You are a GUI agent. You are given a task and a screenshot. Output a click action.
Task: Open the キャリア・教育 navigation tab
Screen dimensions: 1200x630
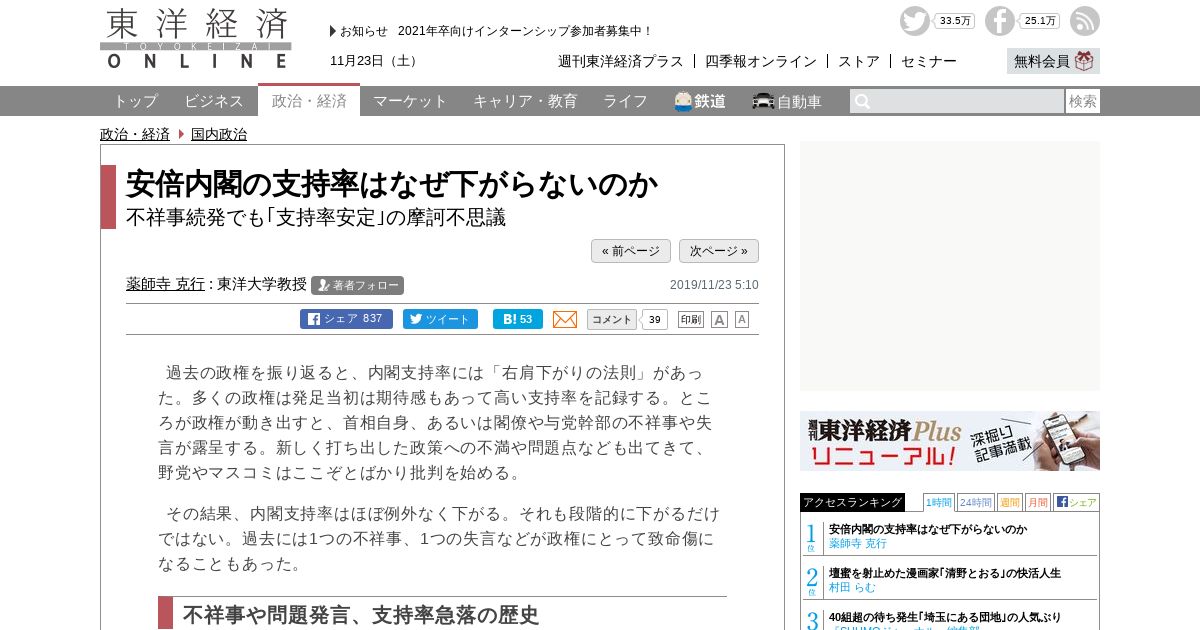[x=525, y=101]
